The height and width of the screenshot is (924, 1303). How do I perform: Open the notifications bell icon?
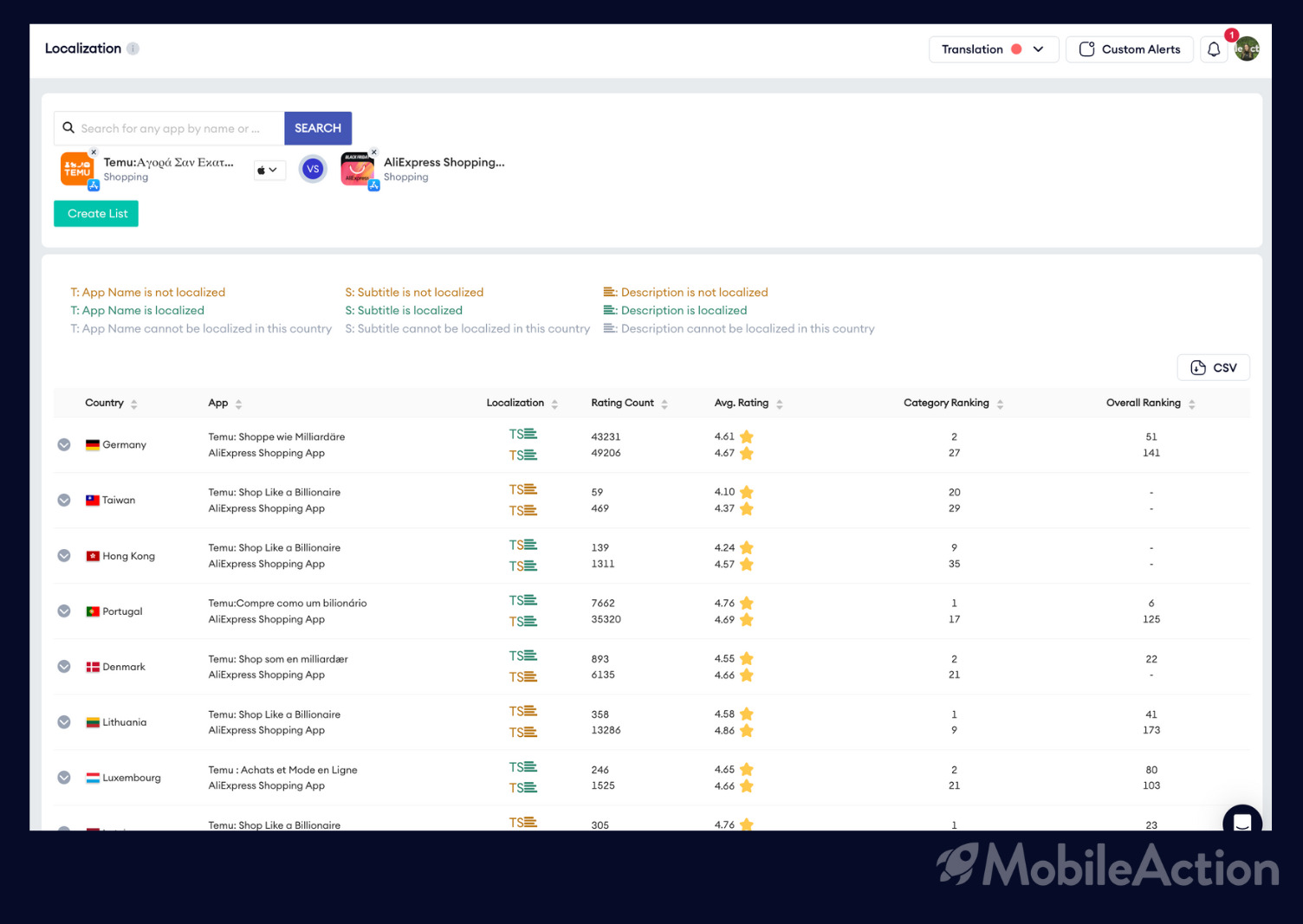[x=1214, y=49]
